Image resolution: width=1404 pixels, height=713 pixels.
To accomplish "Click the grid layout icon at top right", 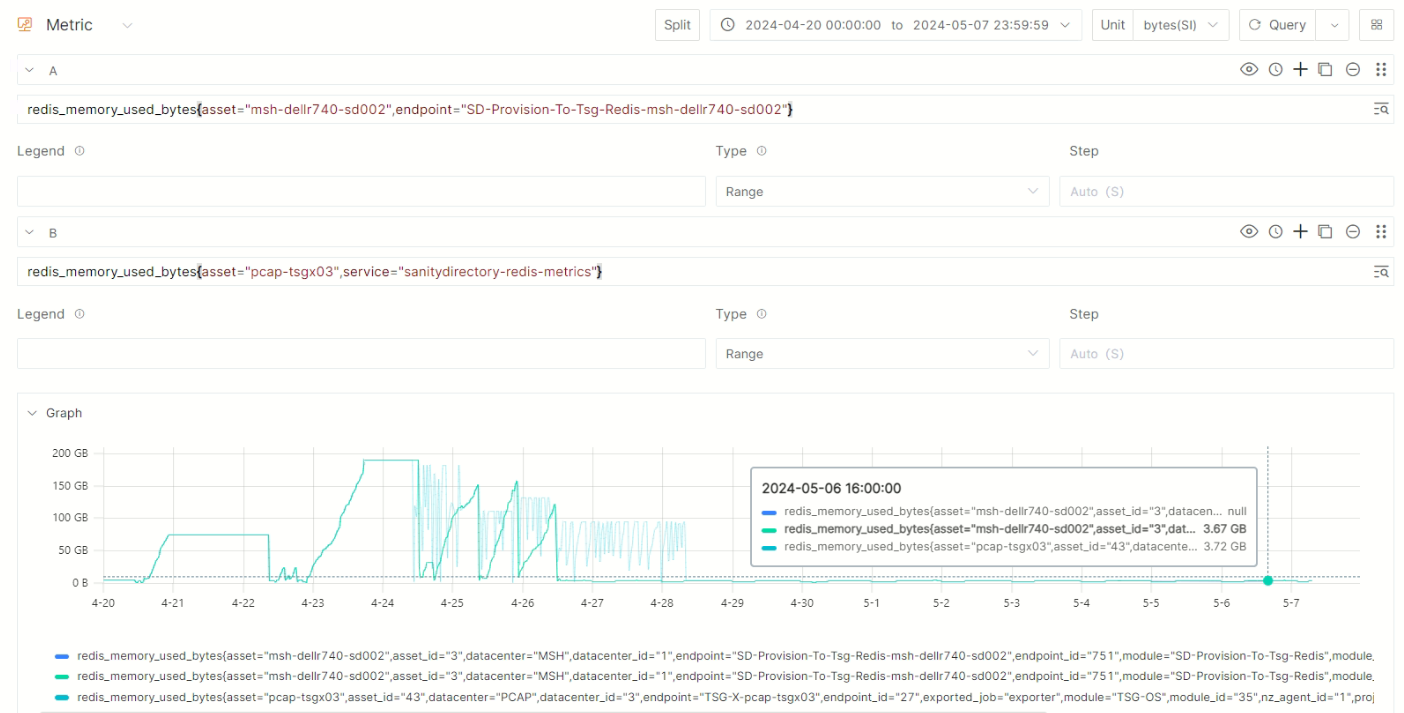I will [1376, 25].
